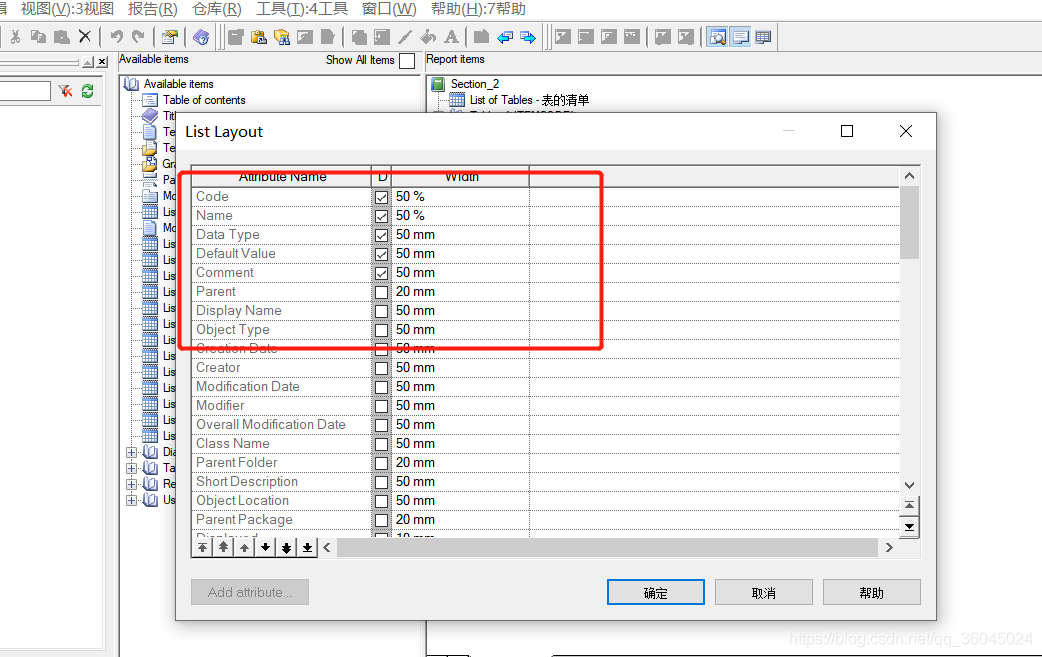Move attribute down one page with double-down arrow

(286, 547)
